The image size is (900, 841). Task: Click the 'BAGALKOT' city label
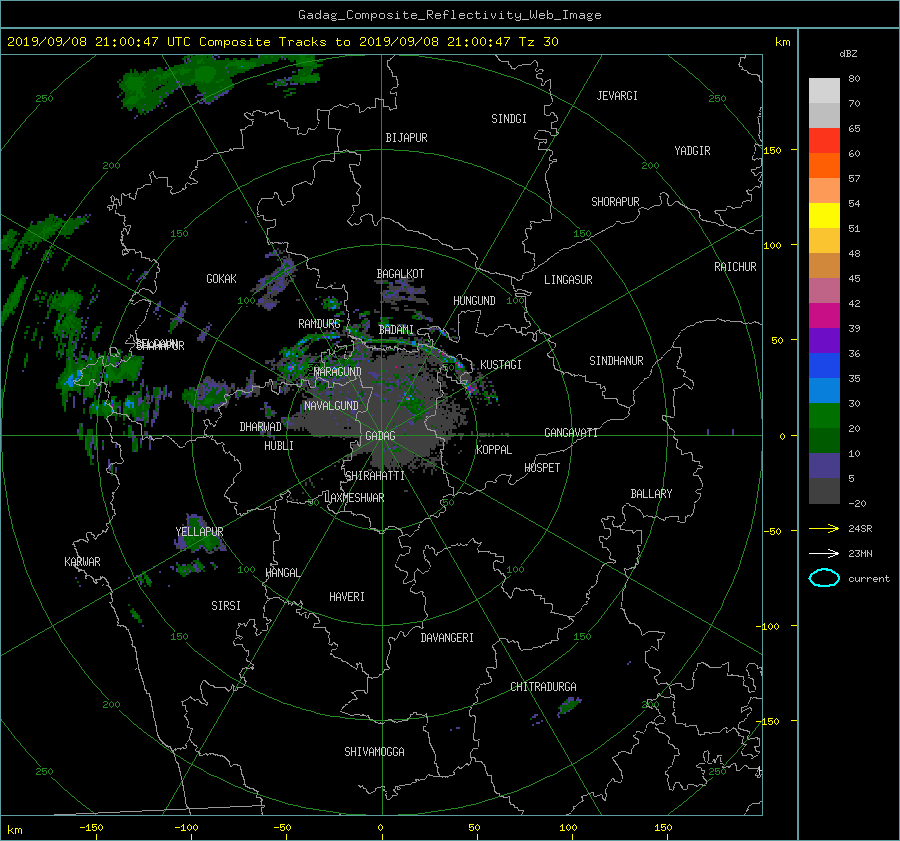pyautogui.click(x=400, y=274)
